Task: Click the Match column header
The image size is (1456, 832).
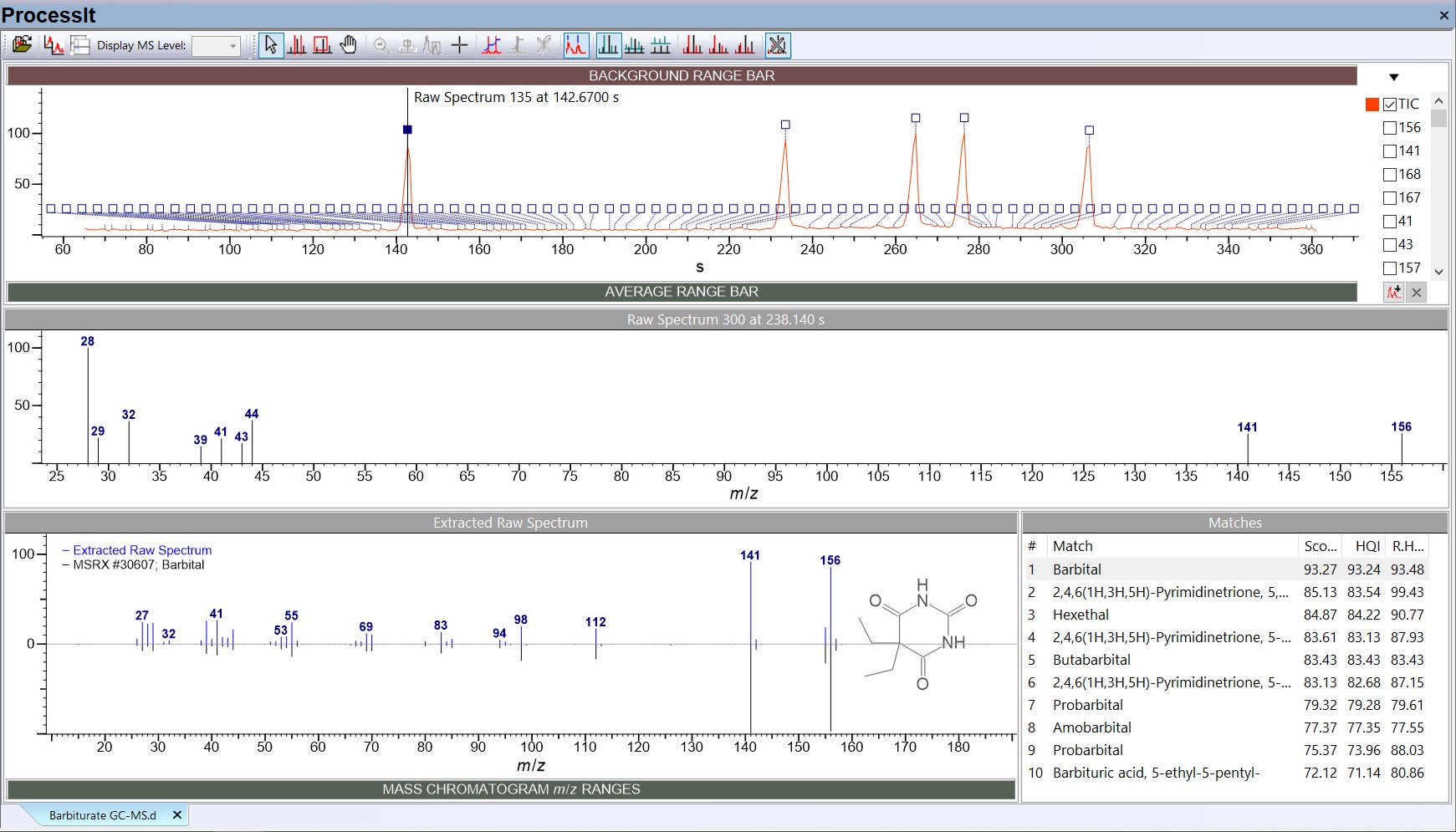Action: click(x=1073, y=546)
